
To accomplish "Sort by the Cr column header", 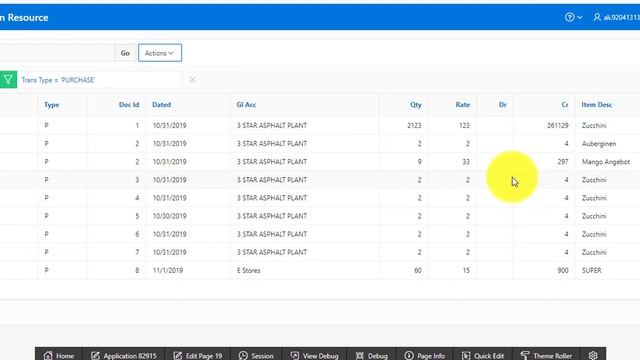I will (x=565, y=105).
